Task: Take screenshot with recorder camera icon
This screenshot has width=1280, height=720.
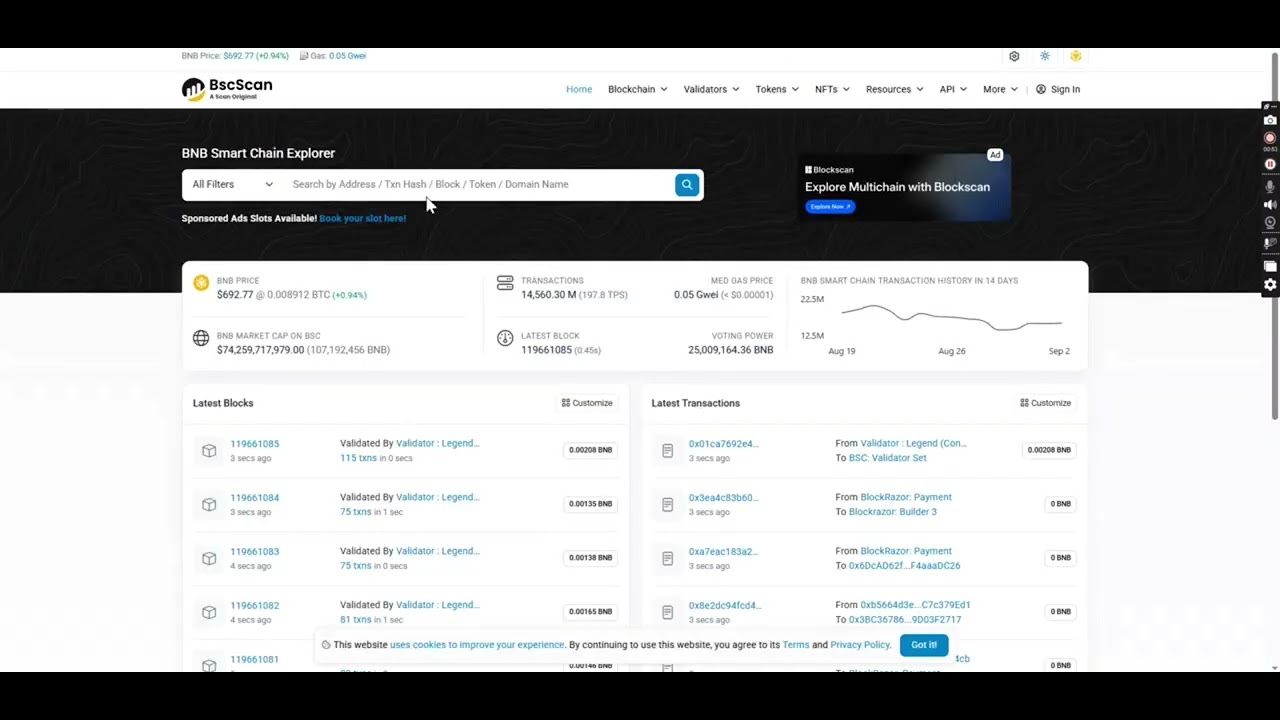Action: pyautogui.click(x=1270, y=120)
